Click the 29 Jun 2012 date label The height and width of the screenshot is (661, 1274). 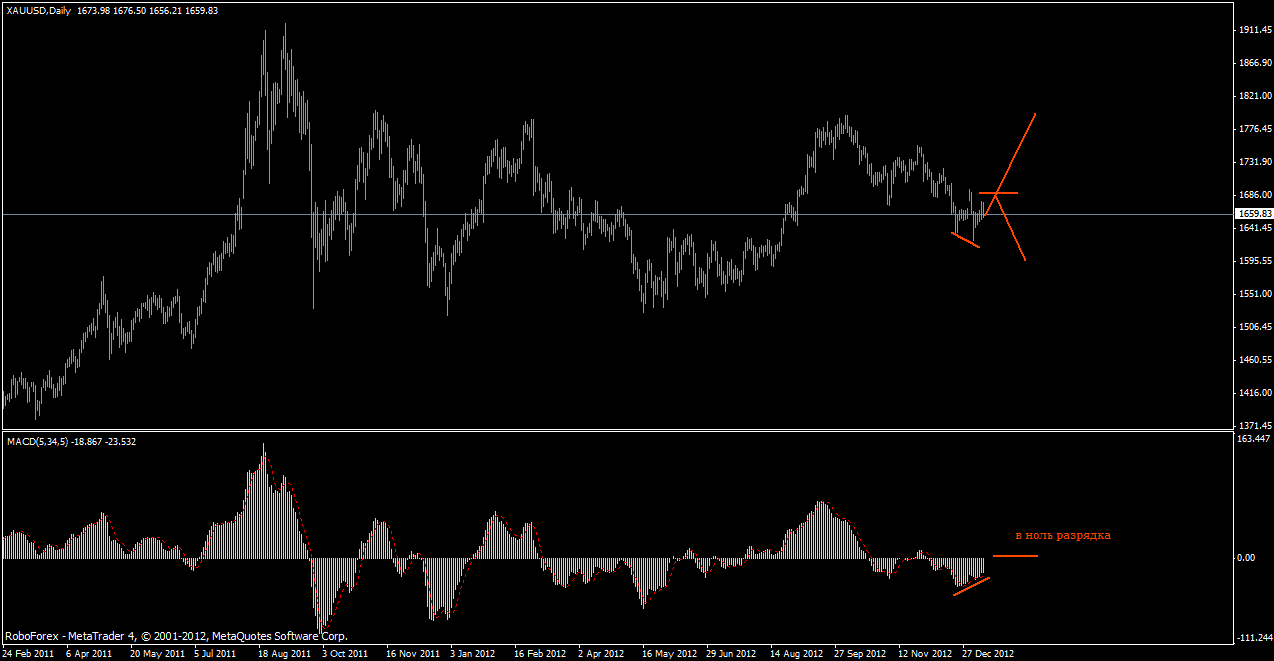(731, 654)
